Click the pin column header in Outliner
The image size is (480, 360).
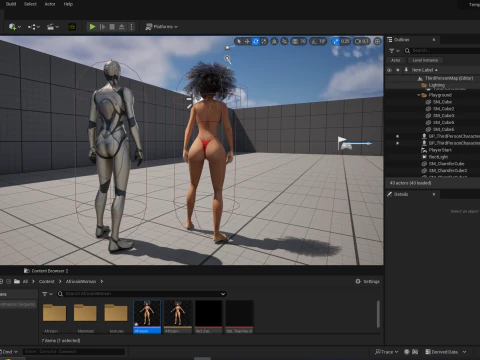(406, 70)
